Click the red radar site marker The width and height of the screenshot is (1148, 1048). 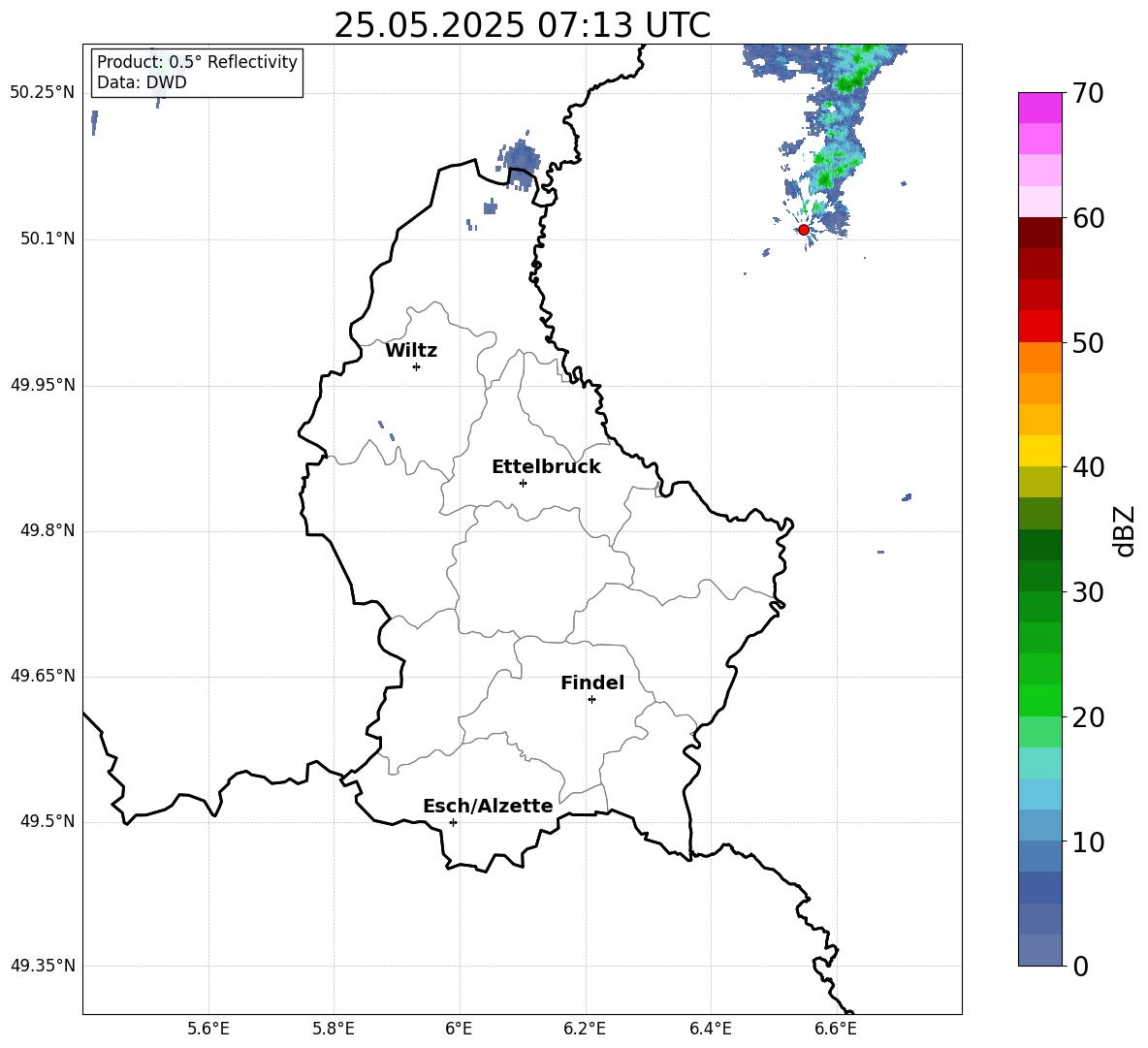point(803,230)
